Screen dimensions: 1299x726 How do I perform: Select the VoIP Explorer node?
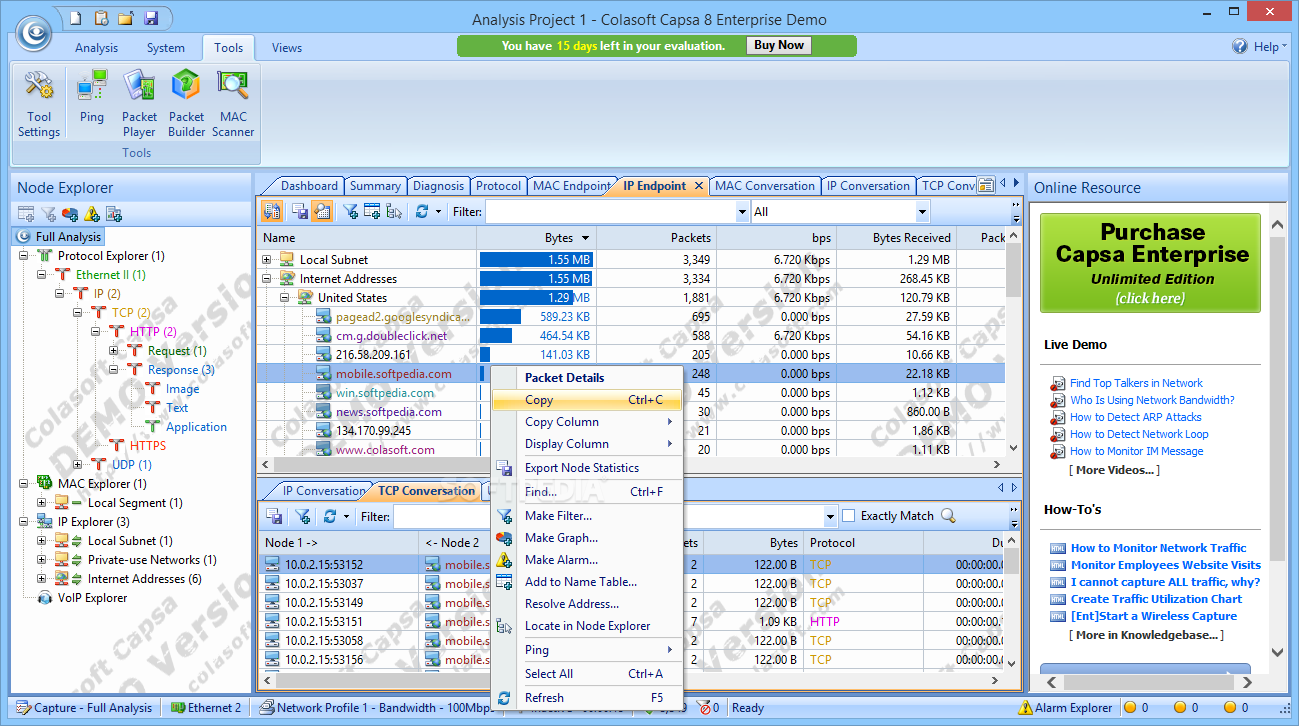pyautogui.click(x=91, y=598)
